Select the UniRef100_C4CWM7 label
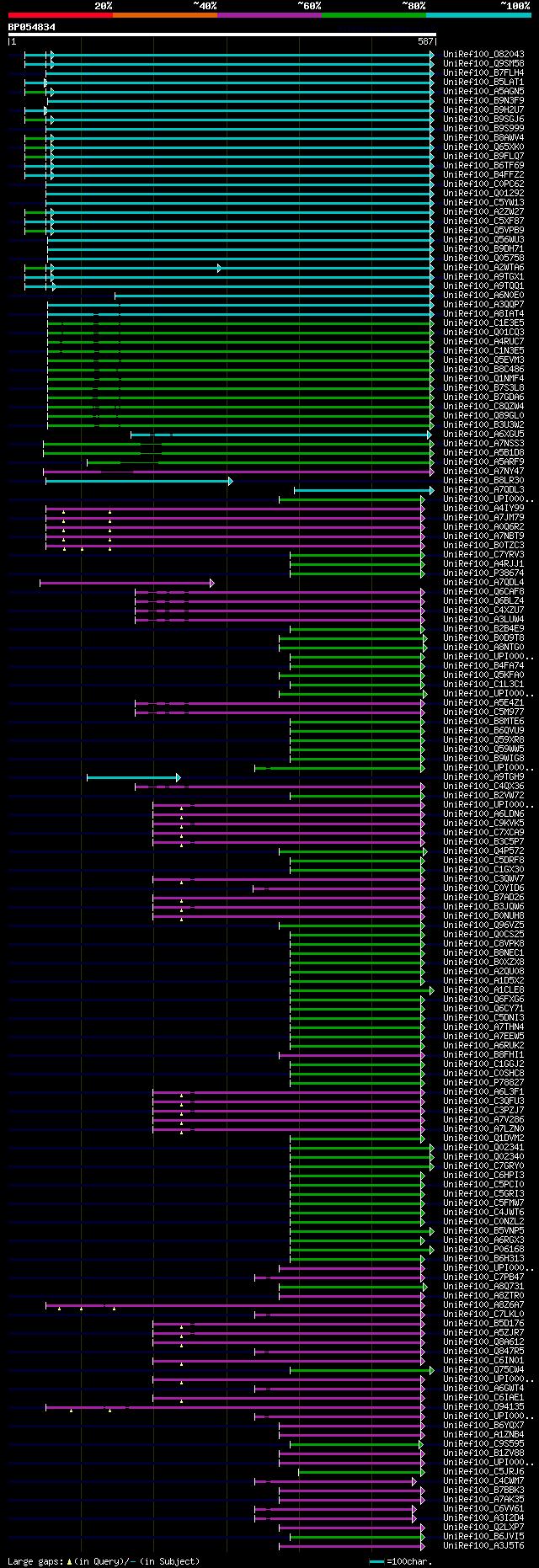 tap(483, 1480)
